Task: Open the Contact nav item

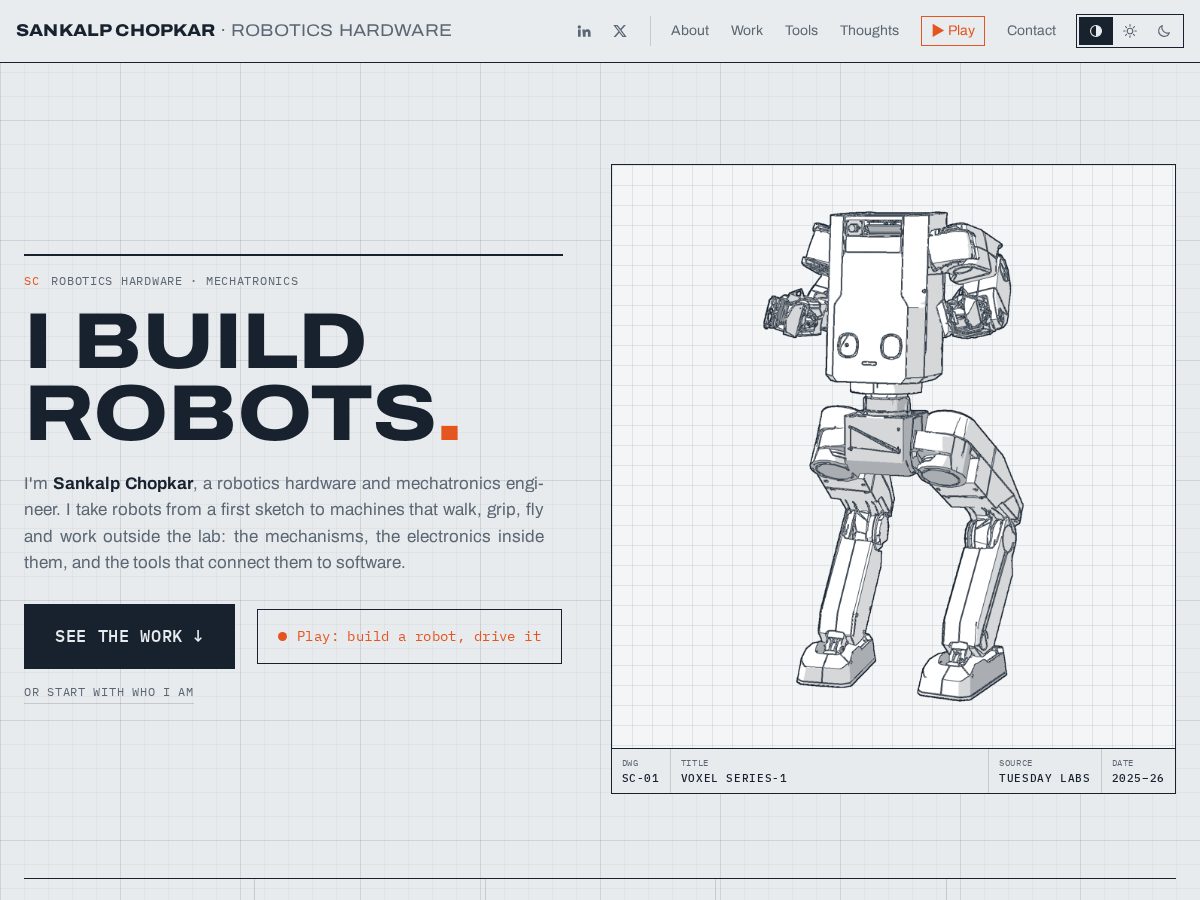Action: [x=1031, y=31]
